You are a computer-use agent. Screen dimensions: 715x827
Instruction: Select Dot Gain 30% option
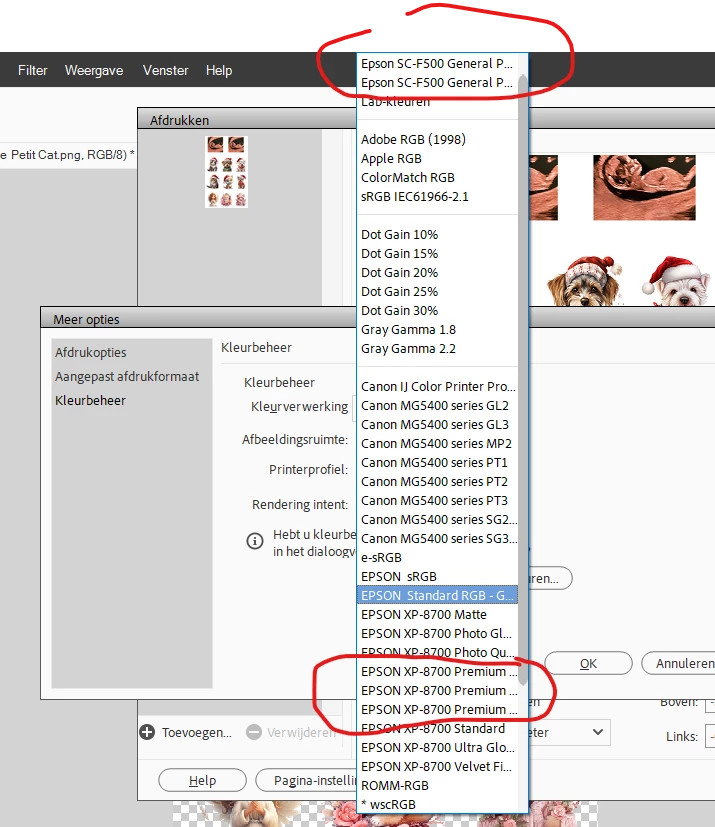(x=437, y=310)
